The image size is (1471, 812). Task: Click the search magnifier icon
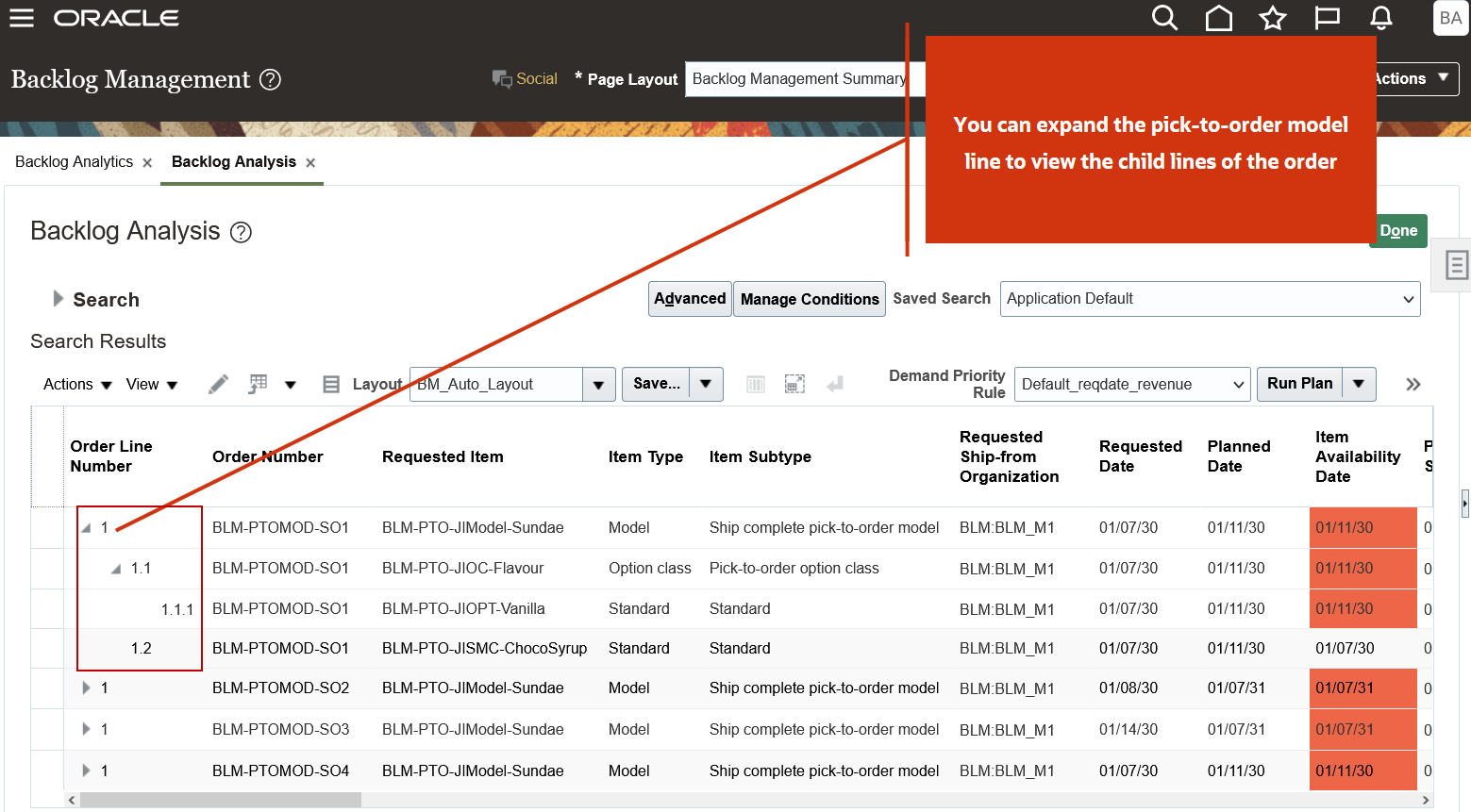pyautogui.click(x=1164, y=18)
